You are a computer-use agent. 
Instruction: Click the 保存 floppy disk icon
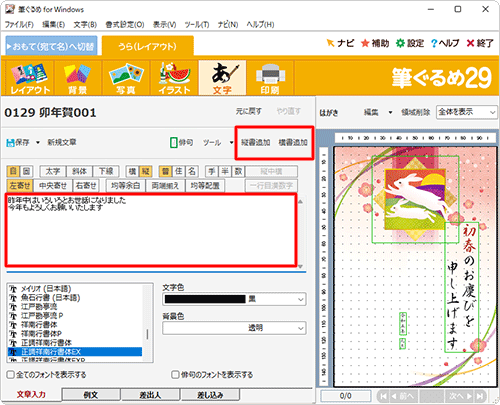[x=10, y=143]
